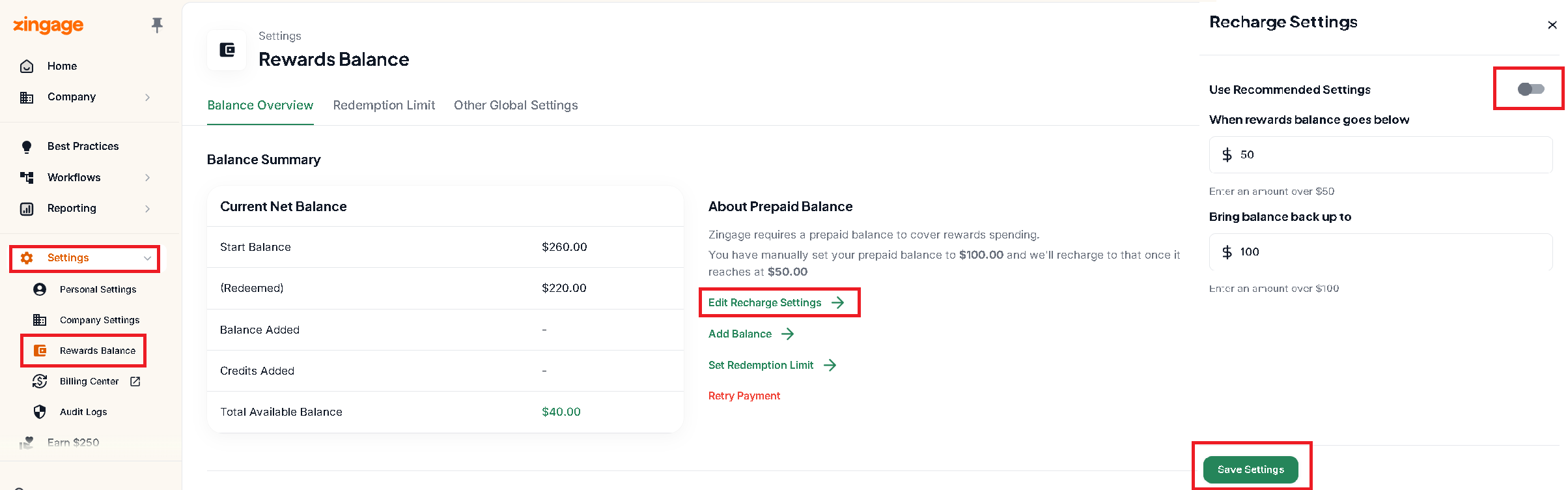
Task: Focus the Bring balance back up to field
Action: [x=1380, y=252]
